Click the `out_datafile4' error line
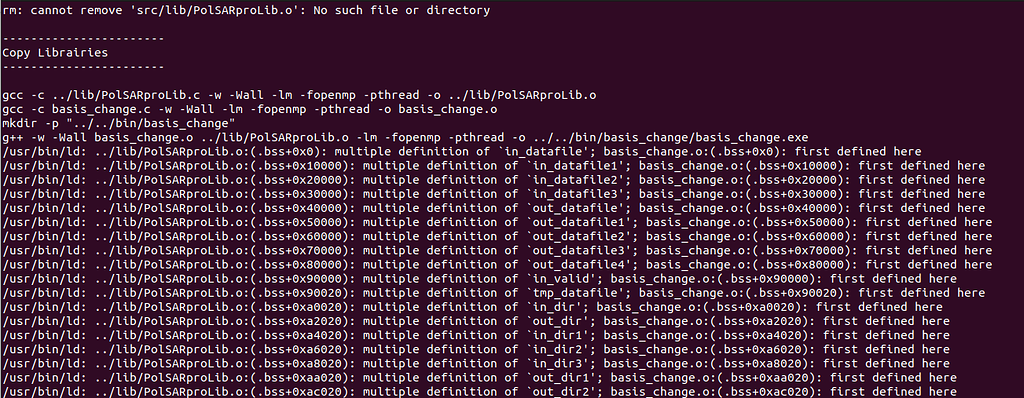1024x398 pixels. coord(497,265)
